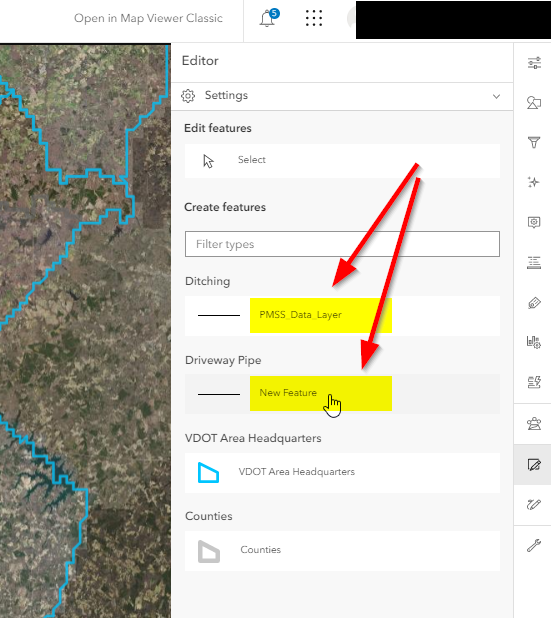Viewport: 551px width, 618px height.
Task: Click the active Edit icon in sidebar
Action: [534, 465]
